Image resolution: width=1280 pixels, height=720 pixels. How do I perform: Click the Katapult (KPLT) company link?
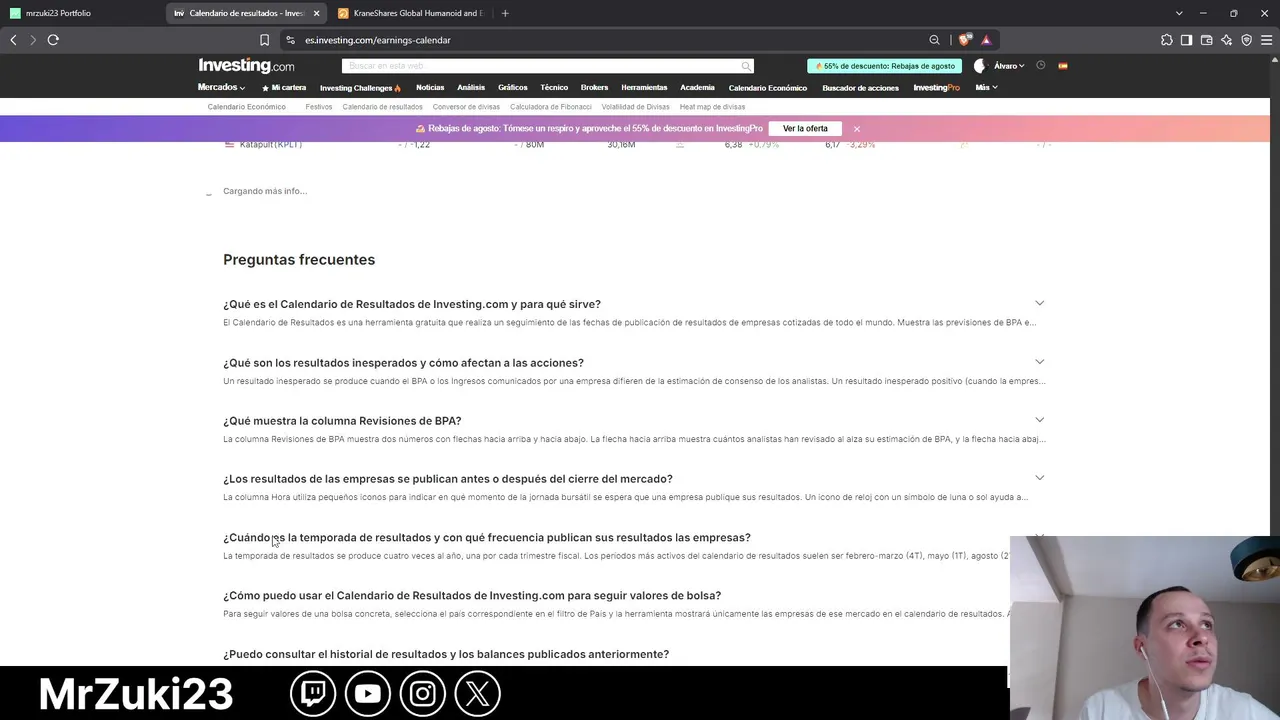tap(271, 145)
